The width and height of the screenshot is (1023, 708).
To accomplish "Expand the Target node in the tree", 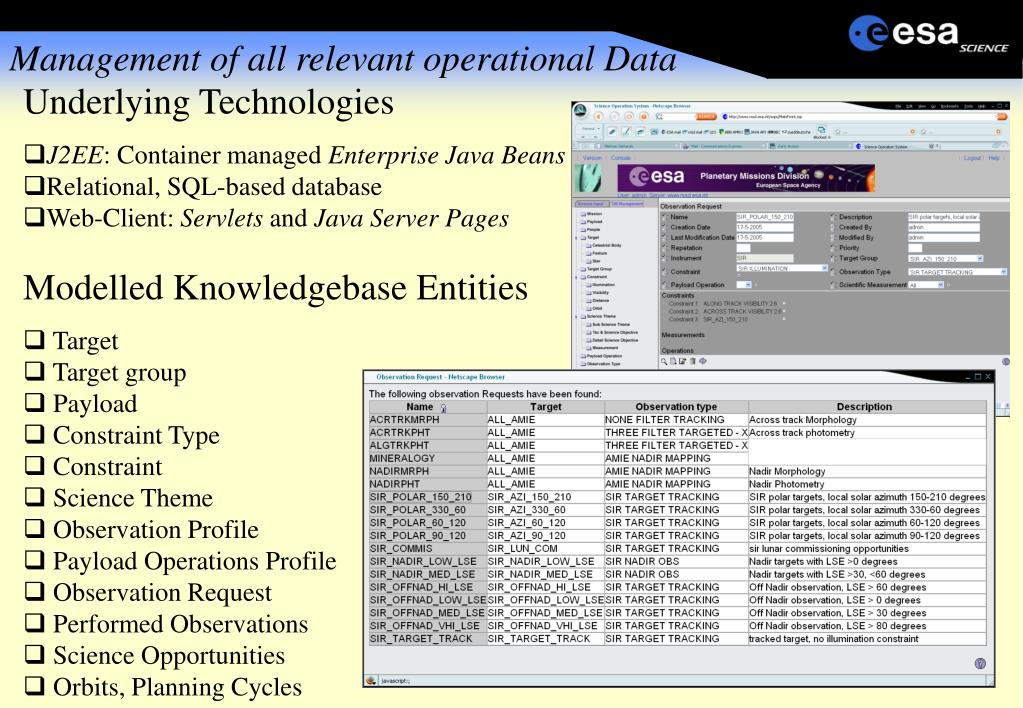I will coord(576,238).
